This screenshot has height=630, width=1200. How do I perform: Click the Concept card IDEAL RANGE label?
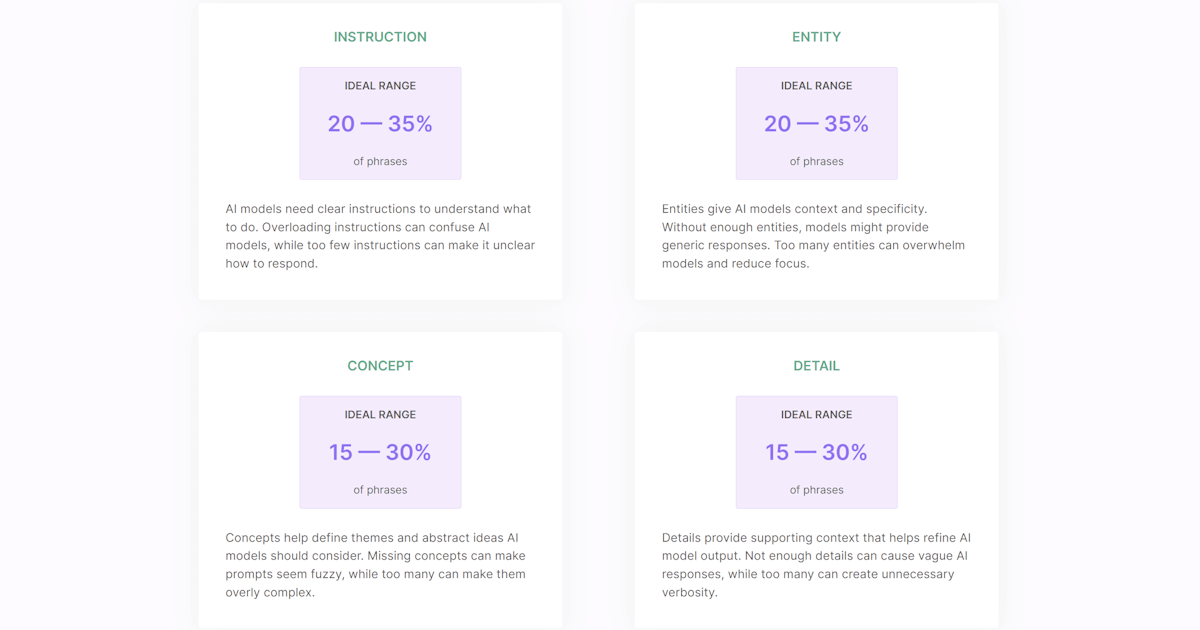tap(380, 415)
